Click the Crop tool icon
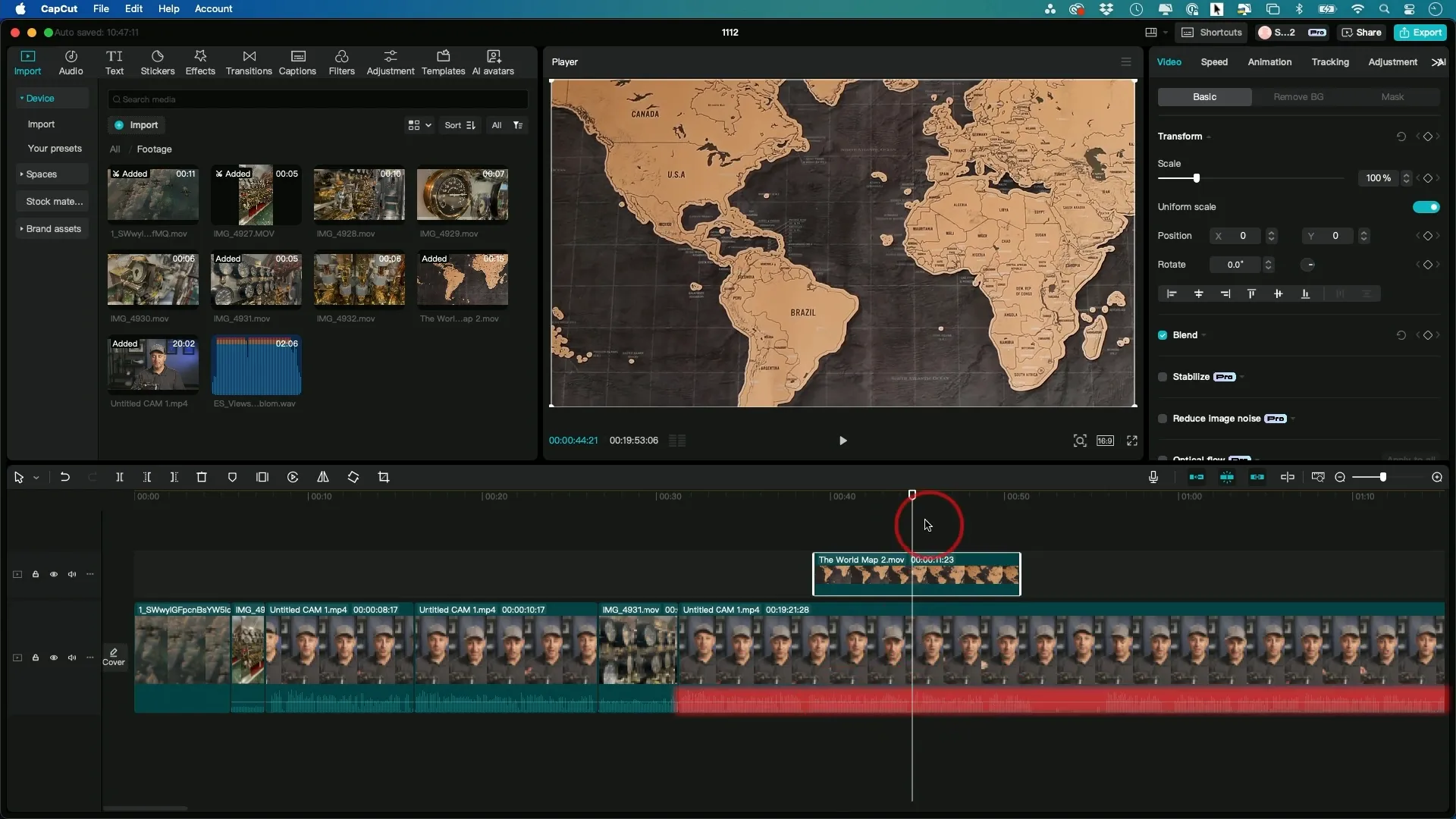 (383, 477)
